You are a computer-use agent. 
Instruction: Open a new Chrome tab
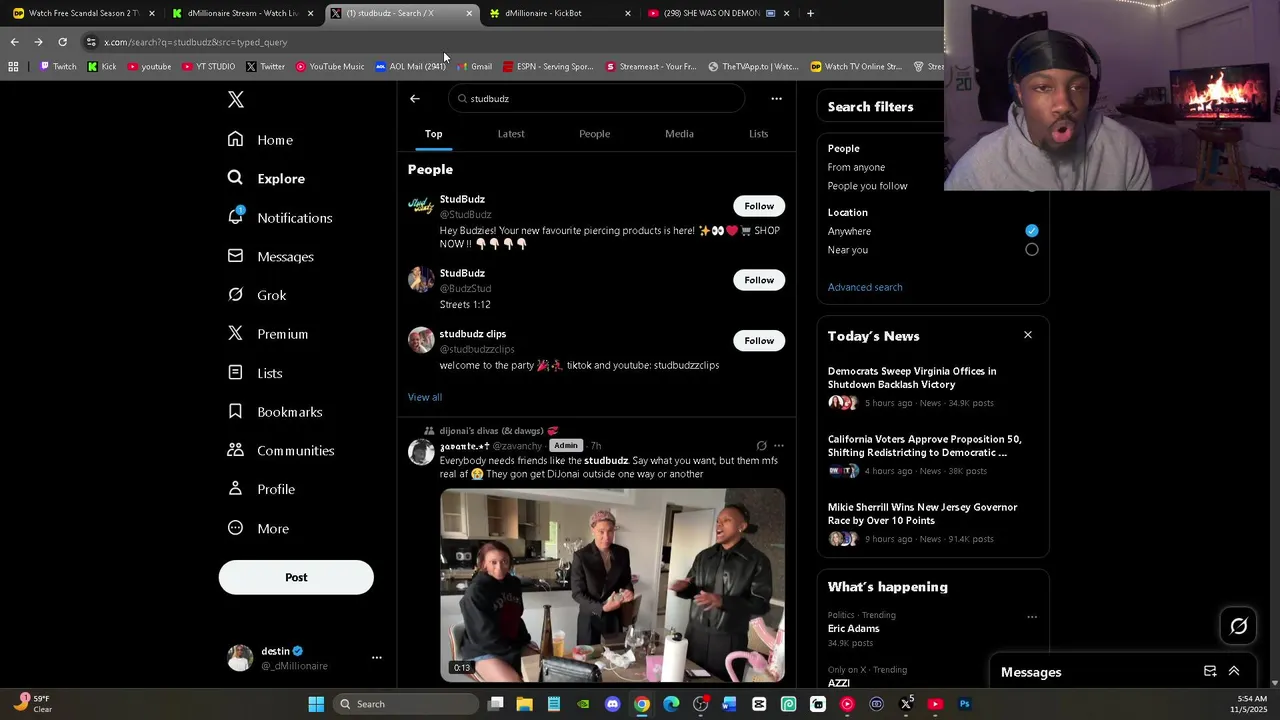810,13
